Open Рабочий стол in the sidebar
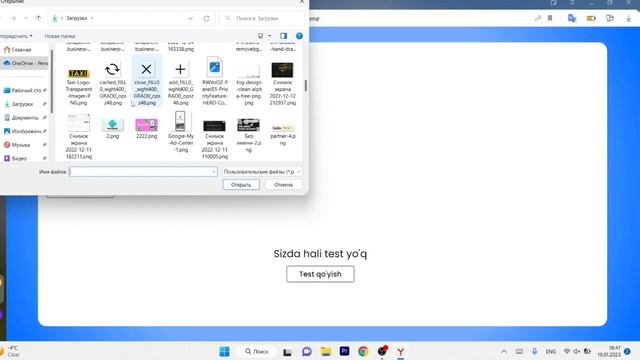The image size is (640, 360). [24, 90]
